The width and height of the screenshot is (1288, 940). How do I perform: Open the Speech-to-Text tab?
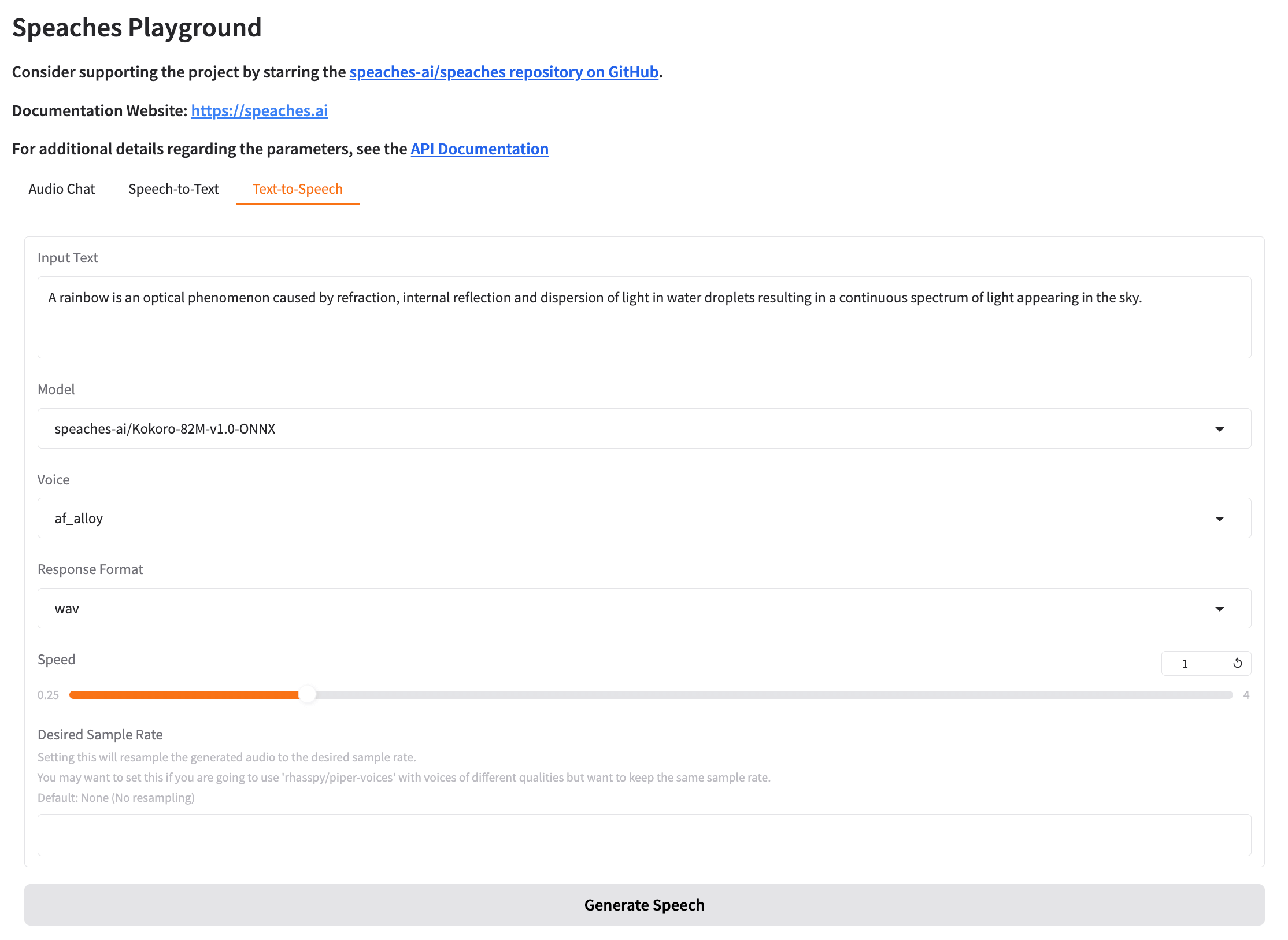(x=173, y=189)
